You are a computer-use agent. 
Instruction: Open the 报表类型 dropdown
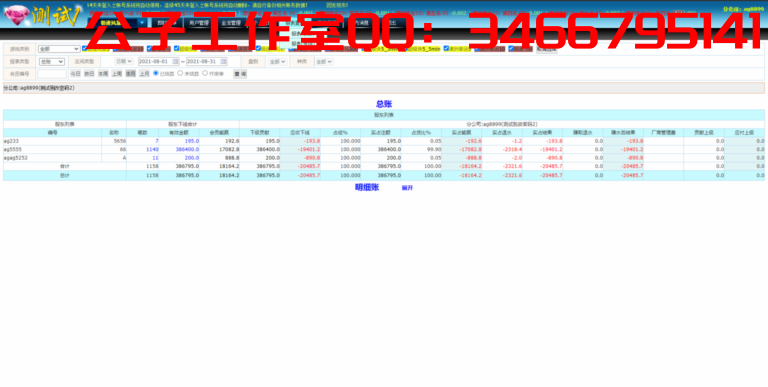click(52, 62)
